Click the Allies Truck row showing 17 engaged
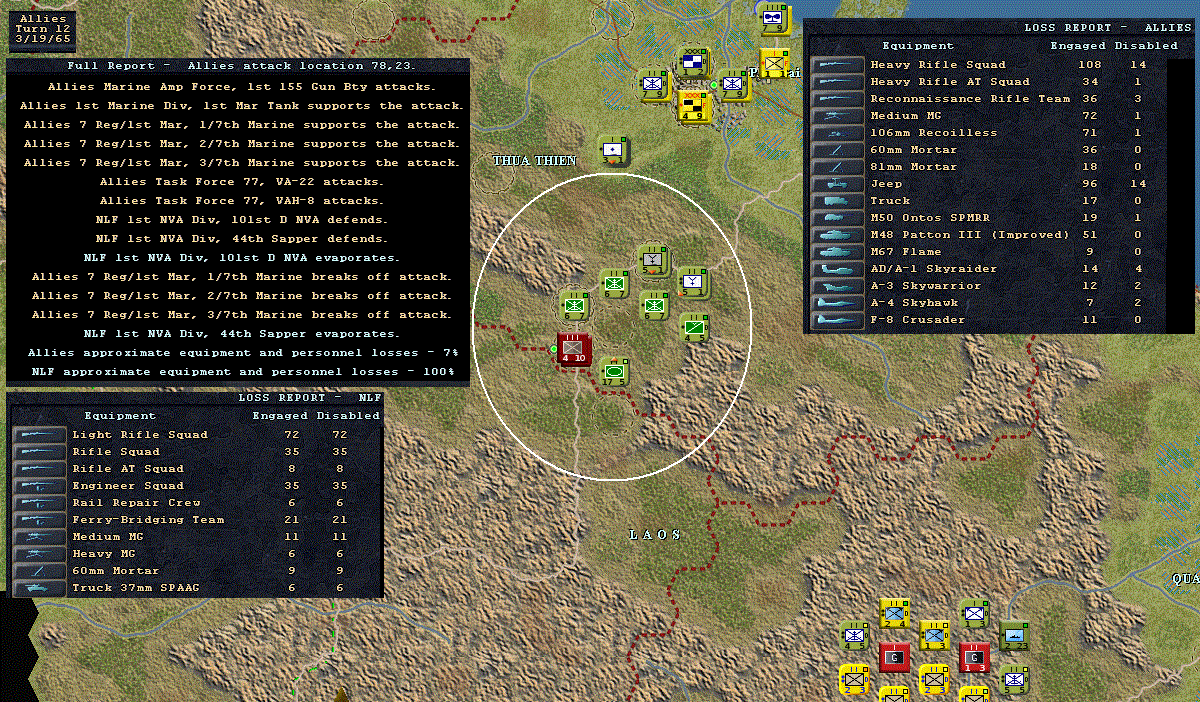The image size is (1200, 702). [x=990, y=201]
